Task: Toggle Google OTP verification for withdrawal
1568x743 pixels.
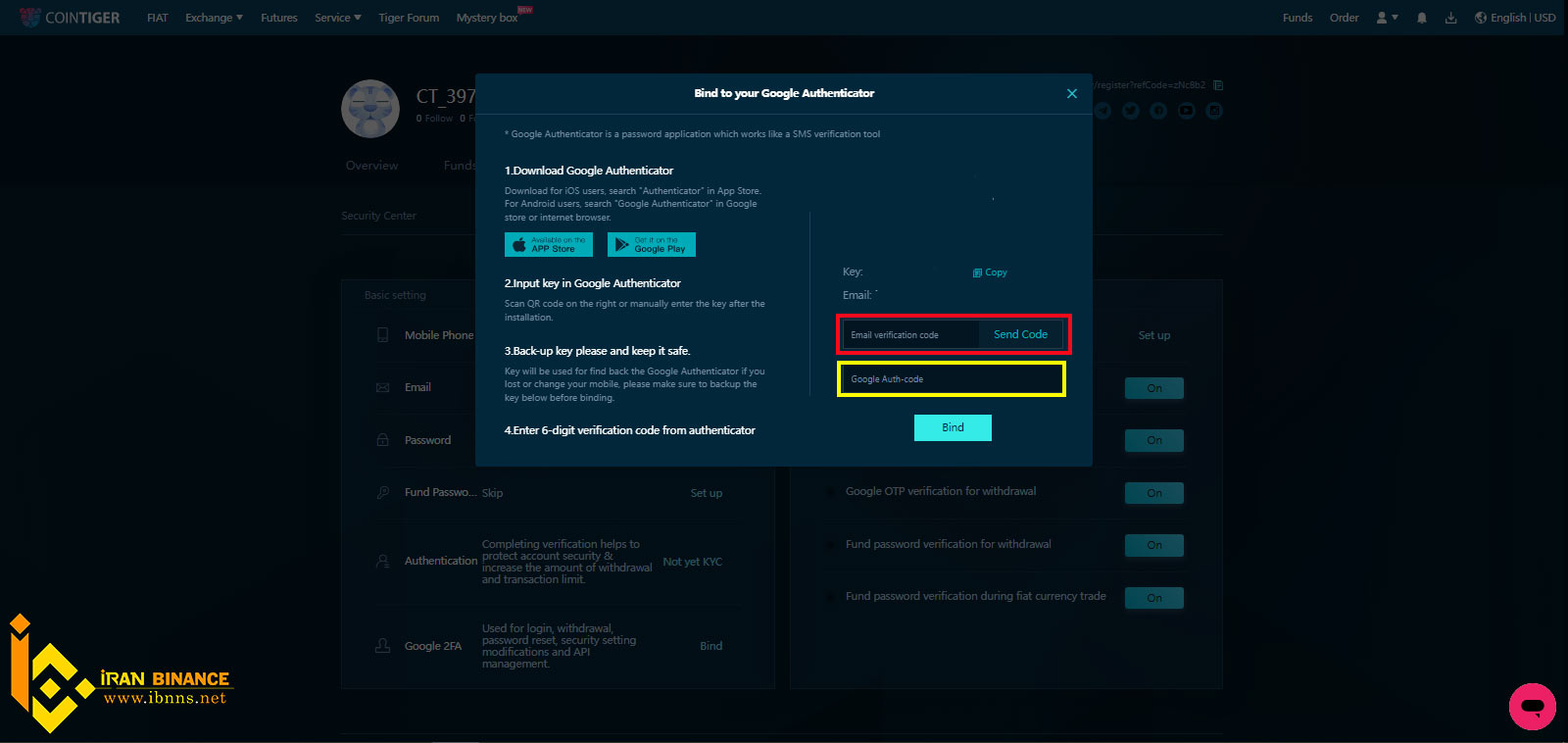Action: [x=1154, y=493]
